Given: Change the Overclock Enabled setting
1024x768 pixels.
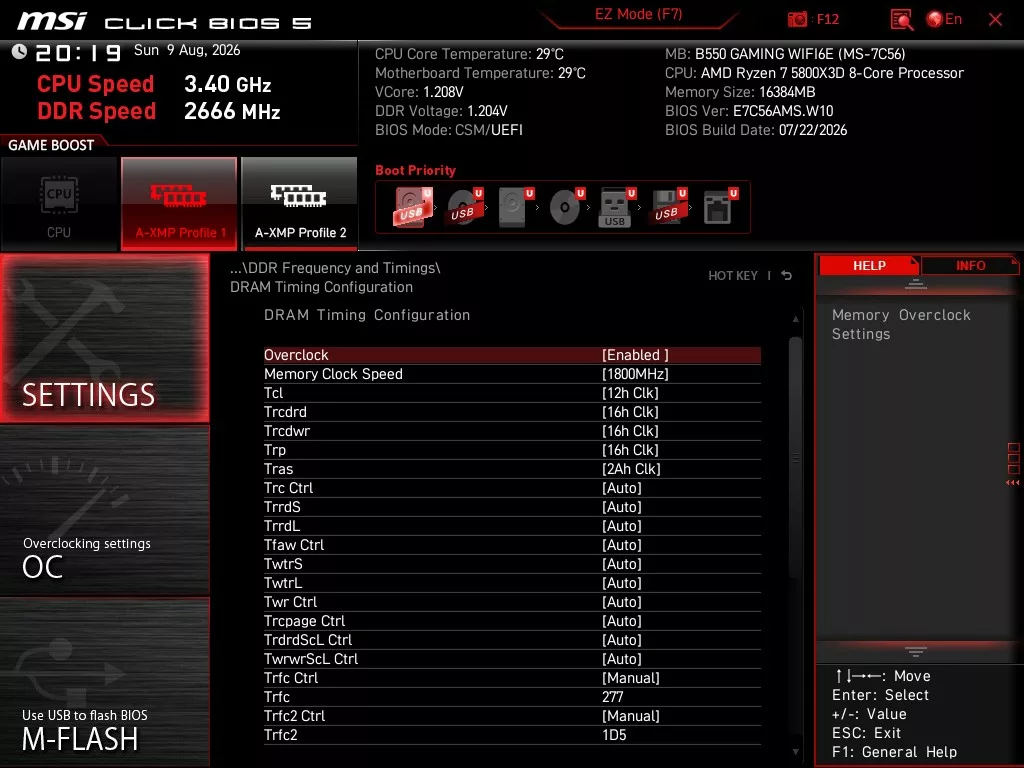Looking at the screenshot, I should [x=512, y=355].
